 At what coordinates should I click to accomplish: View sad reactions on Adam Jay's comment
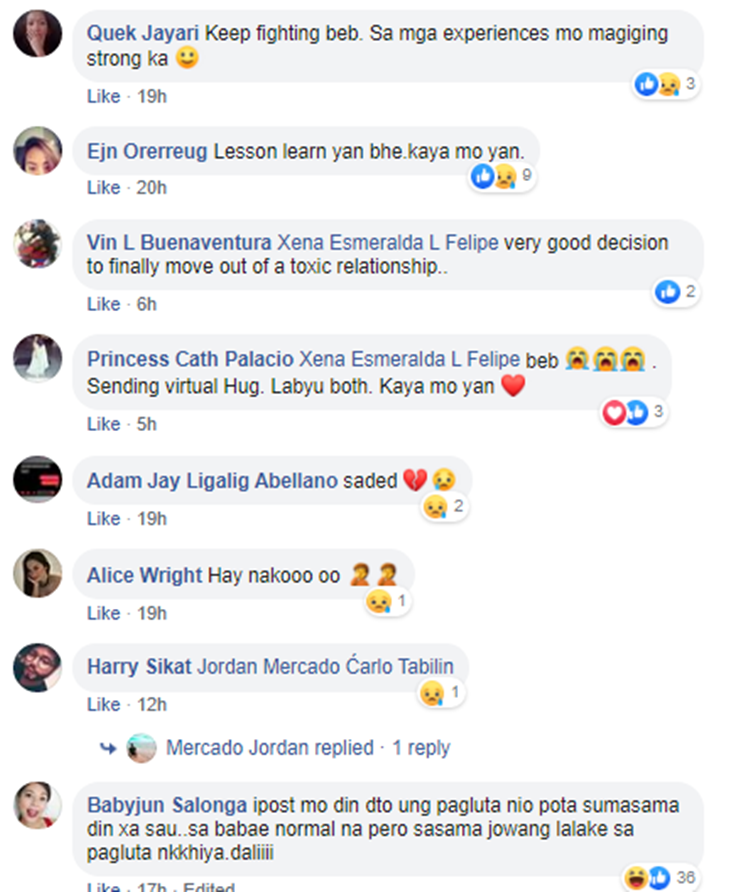pos(444,506)
